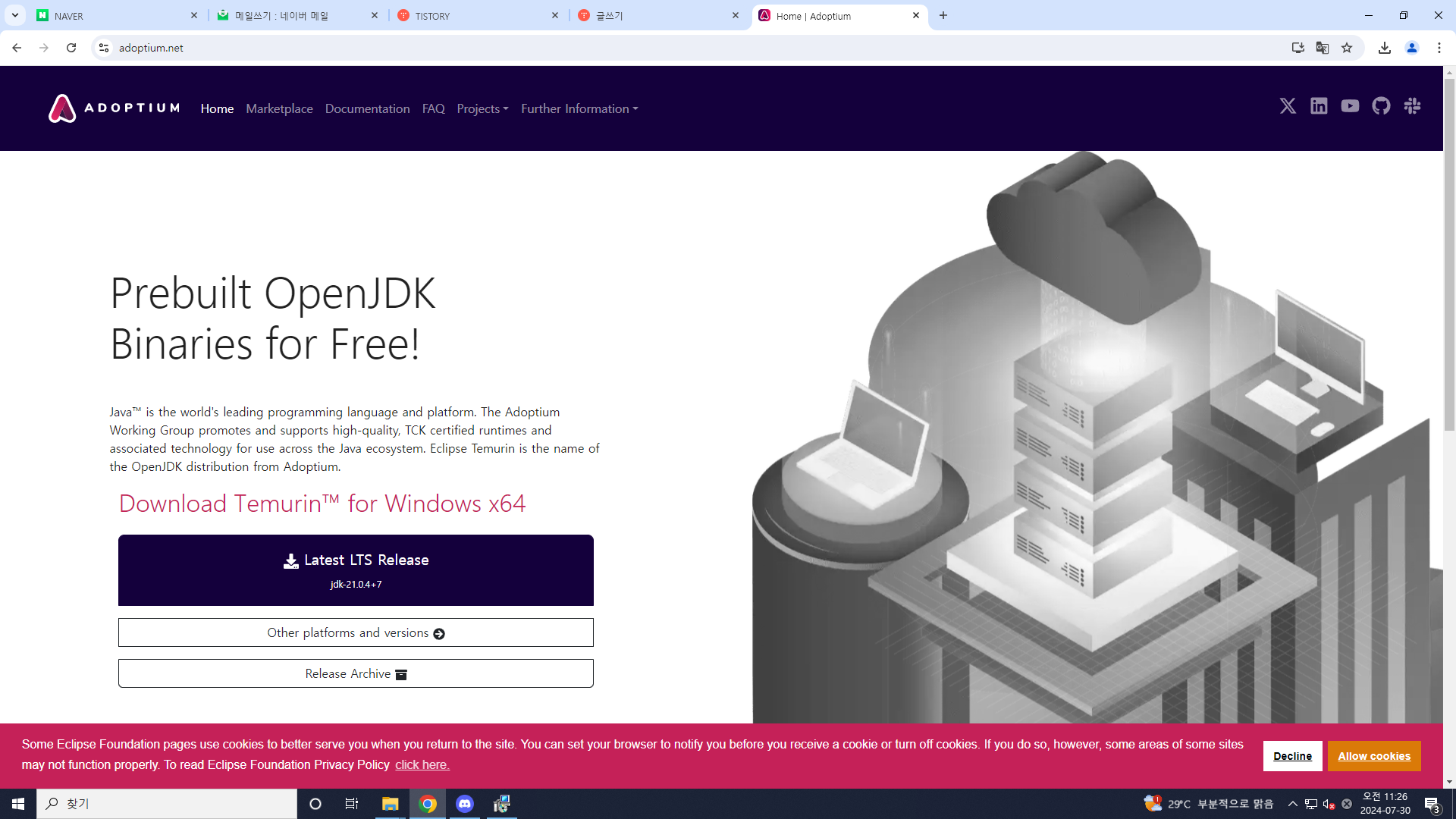Click Other platforms and versions button
1456x819 pixels.
tap(356, 632)
